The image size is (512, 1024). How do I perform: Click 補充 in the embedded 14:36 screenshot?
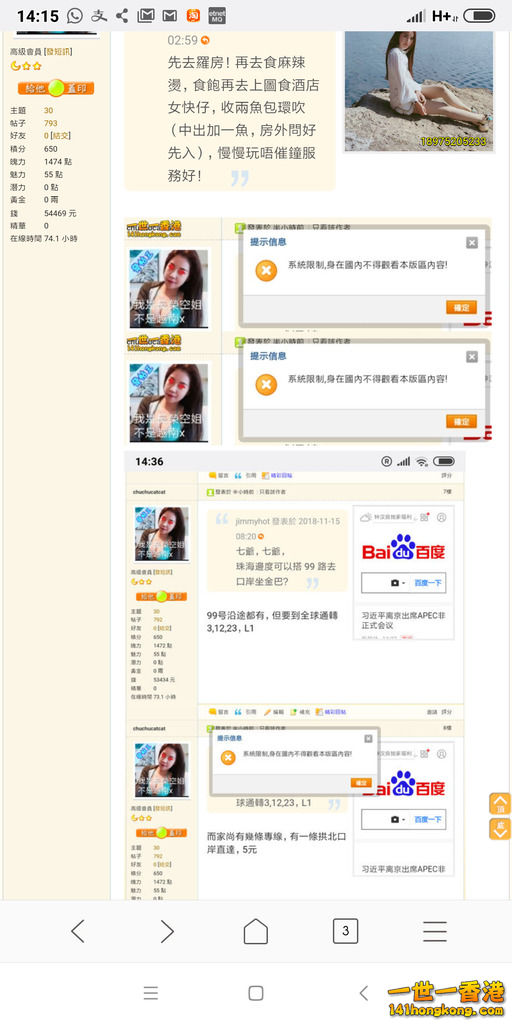click(x=300, y=712)
